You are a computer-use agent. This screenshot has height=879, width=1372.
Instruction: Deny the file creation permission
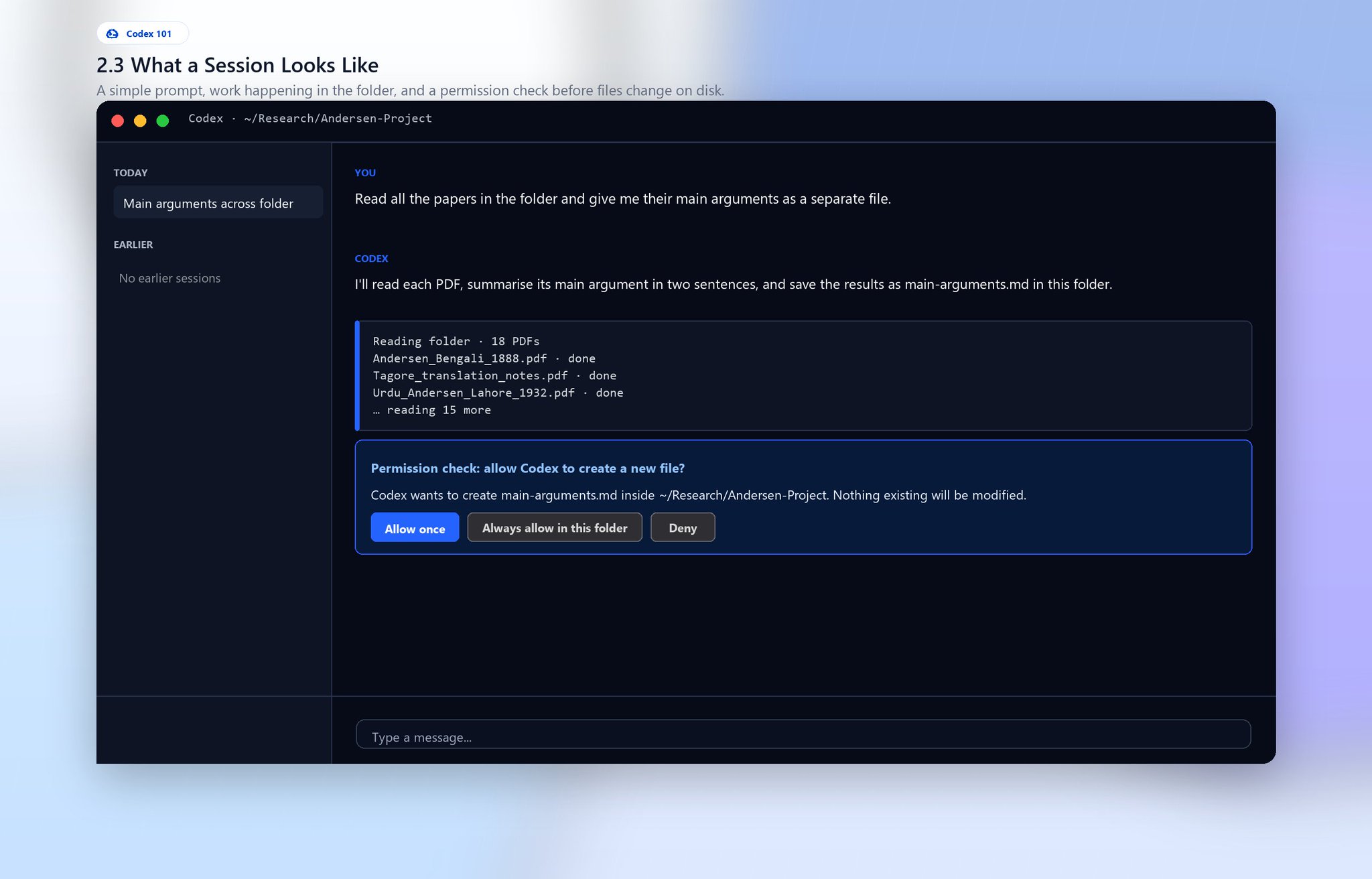pos(683,528)
